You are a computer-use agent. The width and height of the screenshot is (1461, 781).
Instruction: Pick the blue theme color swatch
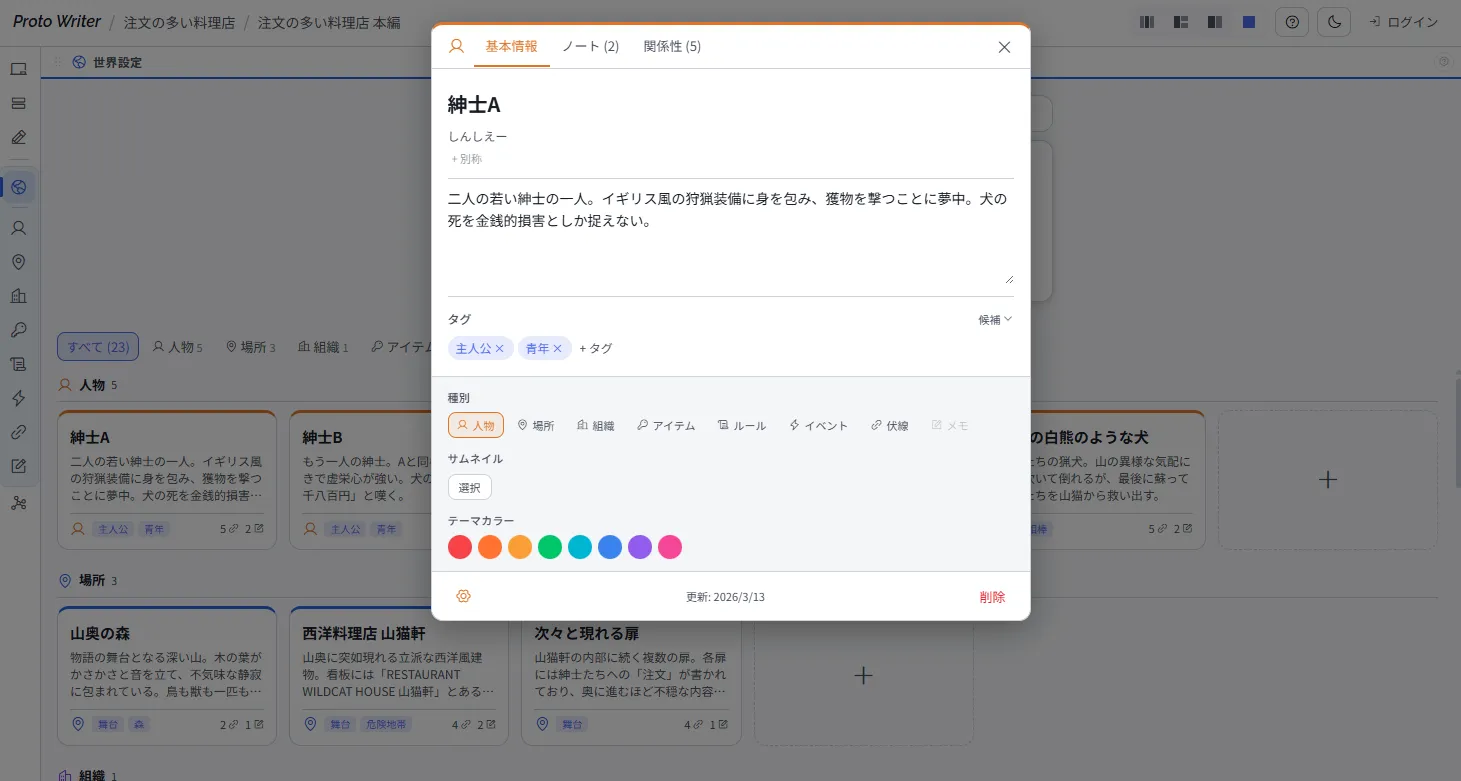(610, 547)
